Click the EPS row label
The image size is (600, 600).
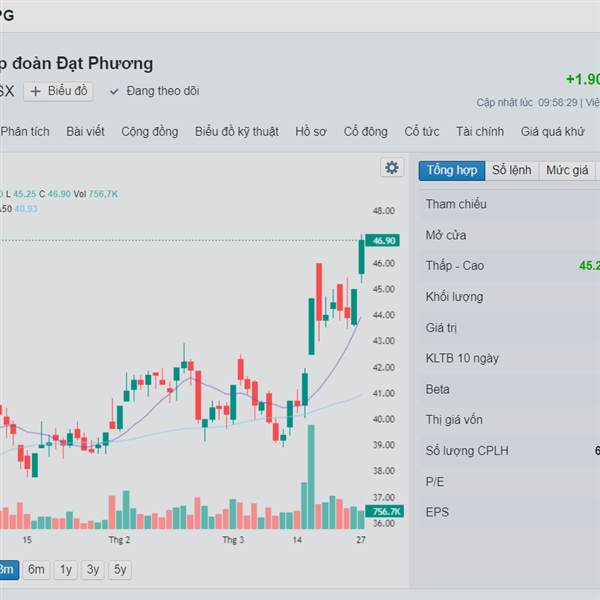click(437, 512)
